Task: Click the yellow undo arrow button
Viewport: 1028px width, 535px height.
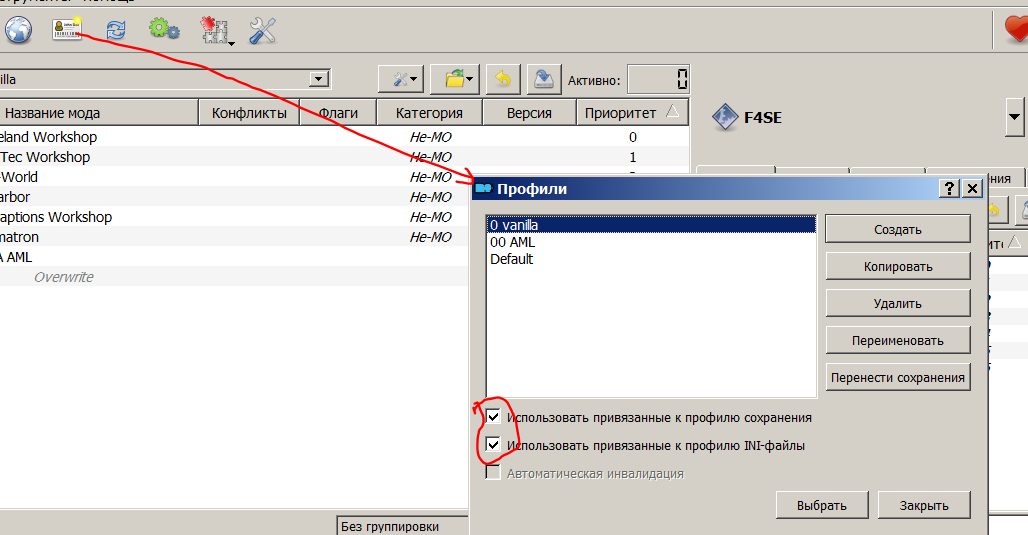Action: (502, 79)
